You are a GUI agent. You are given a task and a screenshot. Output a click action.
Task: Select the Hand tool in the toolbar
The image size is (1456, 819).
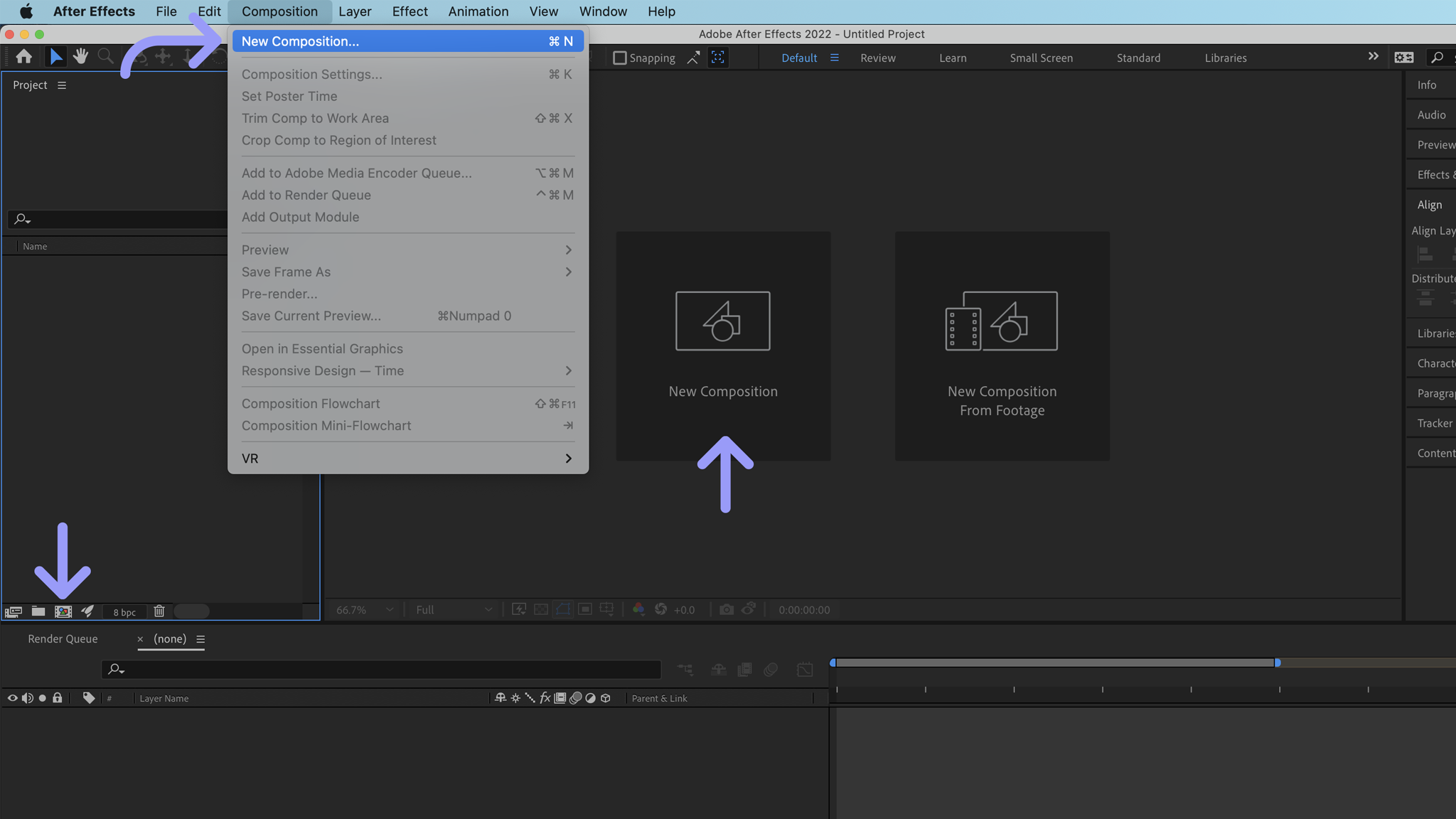click(x=80, y=57)
